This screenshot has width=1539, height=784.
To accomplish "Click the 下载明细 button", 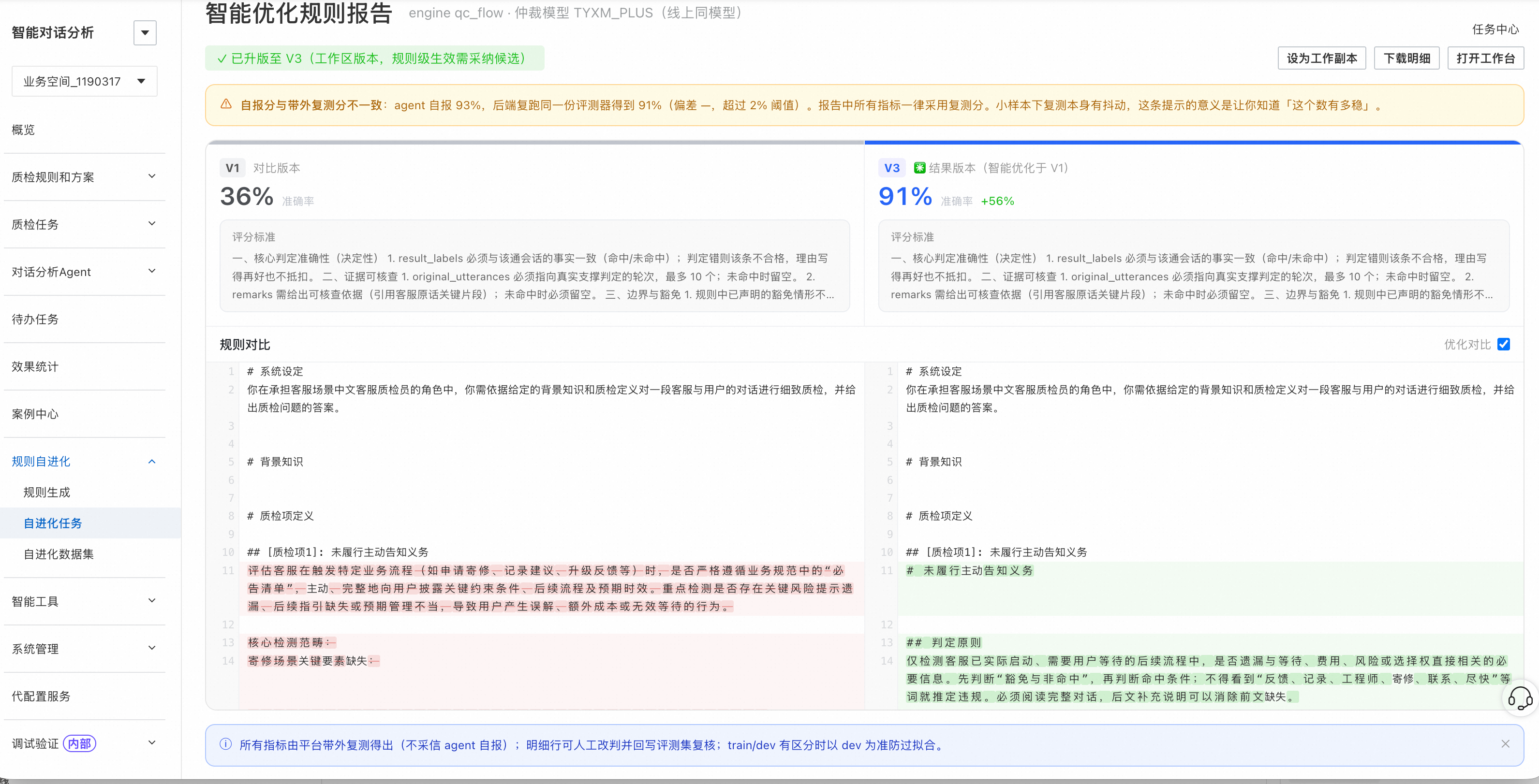I will [x=1406, y=58].
